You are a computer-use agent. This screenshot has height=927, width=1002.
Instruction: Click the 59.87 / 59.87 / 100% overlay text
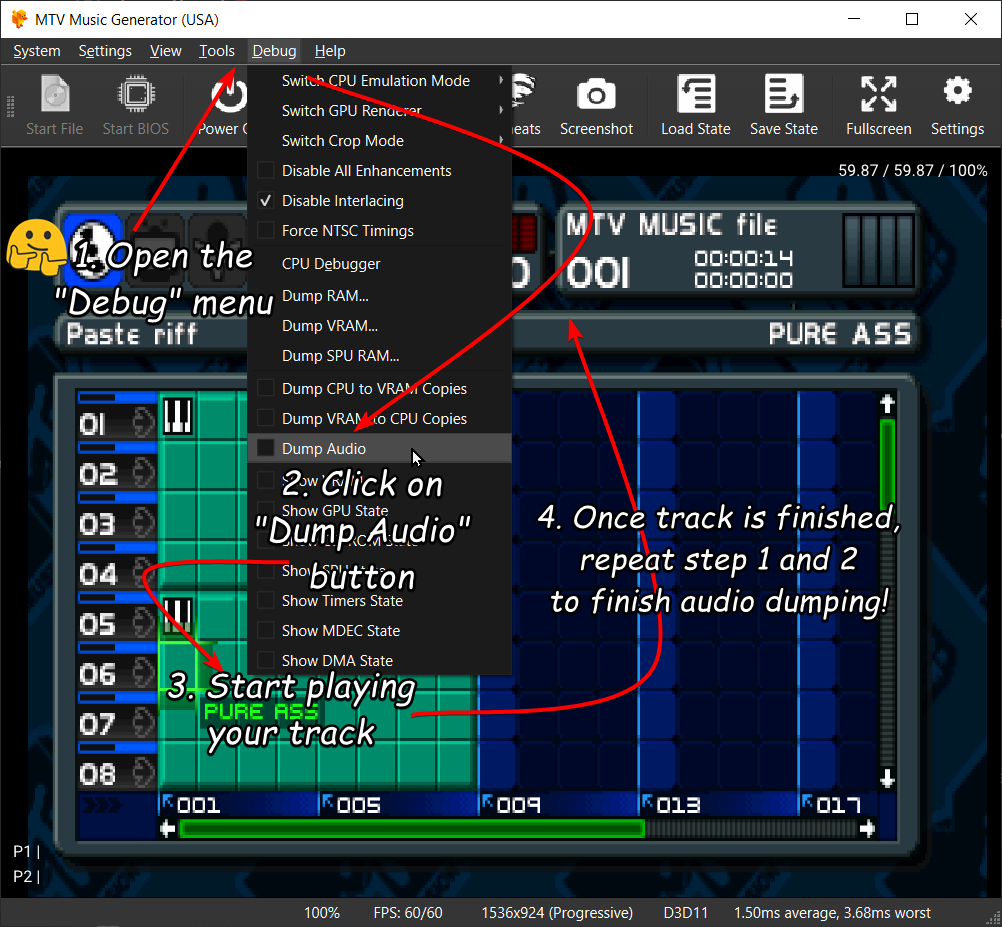pos(913,171)
